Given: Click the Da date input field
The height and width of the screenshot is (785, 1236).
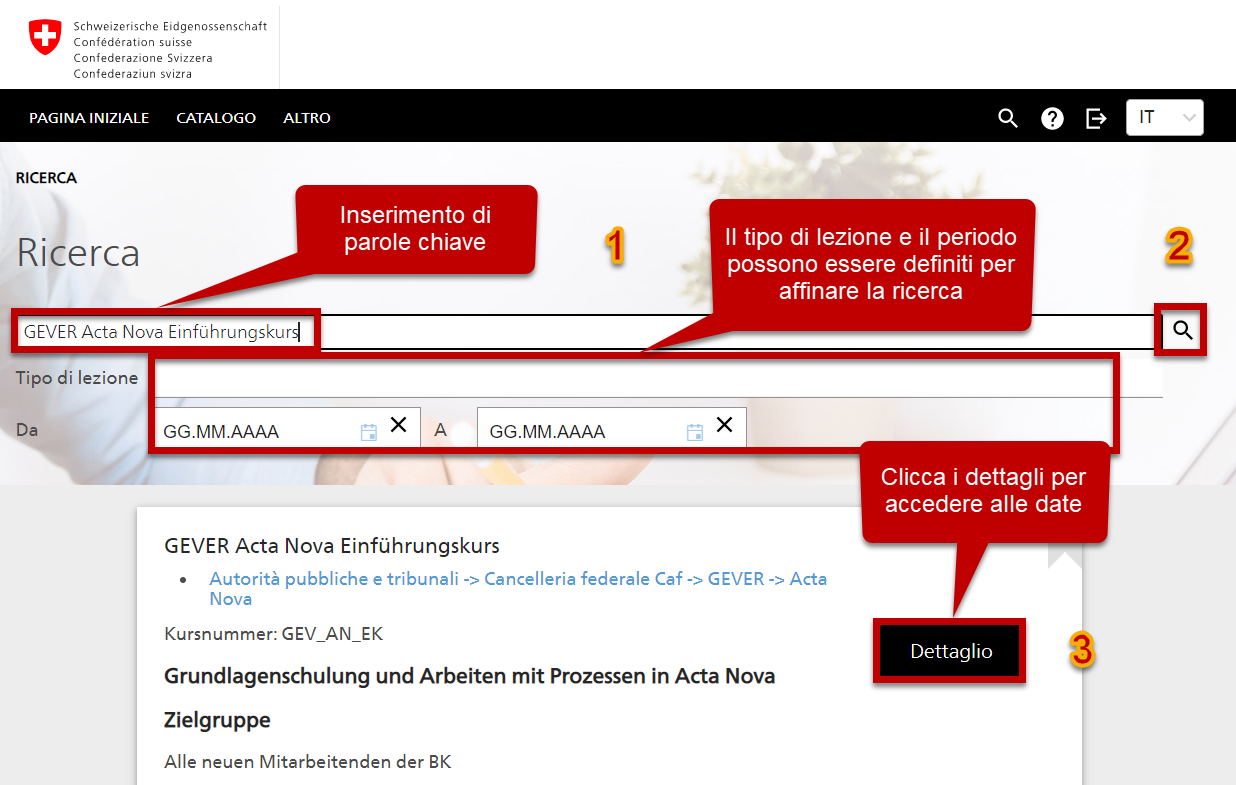Looking at the screenshot, I should coord(288,431).
